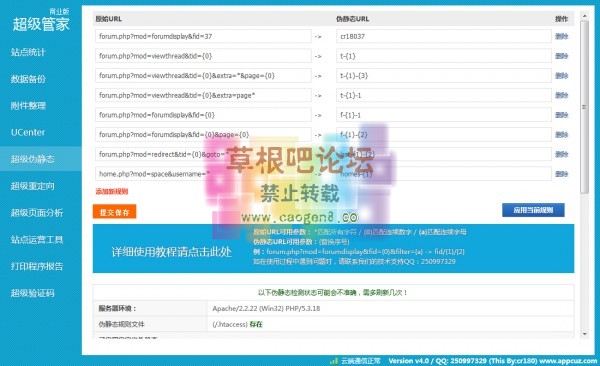Click original URL field forumdisplay&fid={0}
Image resolution: width=600 pixels, height=366 pixels.
pos(203,115)
